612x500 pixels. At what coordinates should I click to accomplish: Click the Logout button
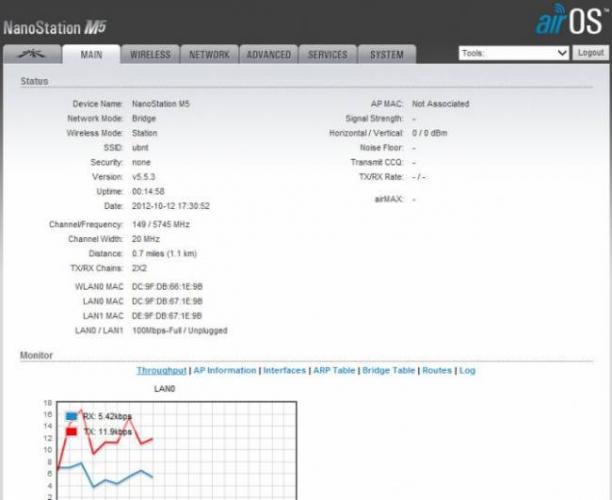point(590,53)
